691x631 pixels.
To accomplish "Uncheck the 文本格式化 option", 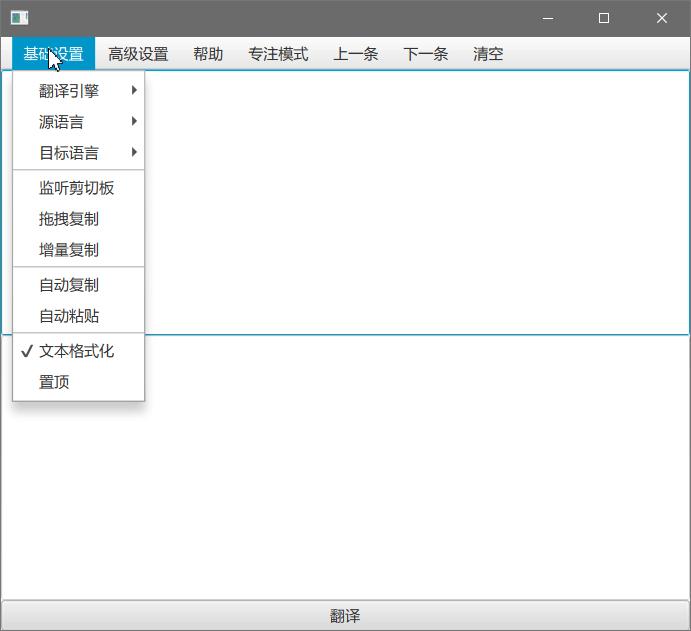I will pyautogui.click(x=78, y=351).
